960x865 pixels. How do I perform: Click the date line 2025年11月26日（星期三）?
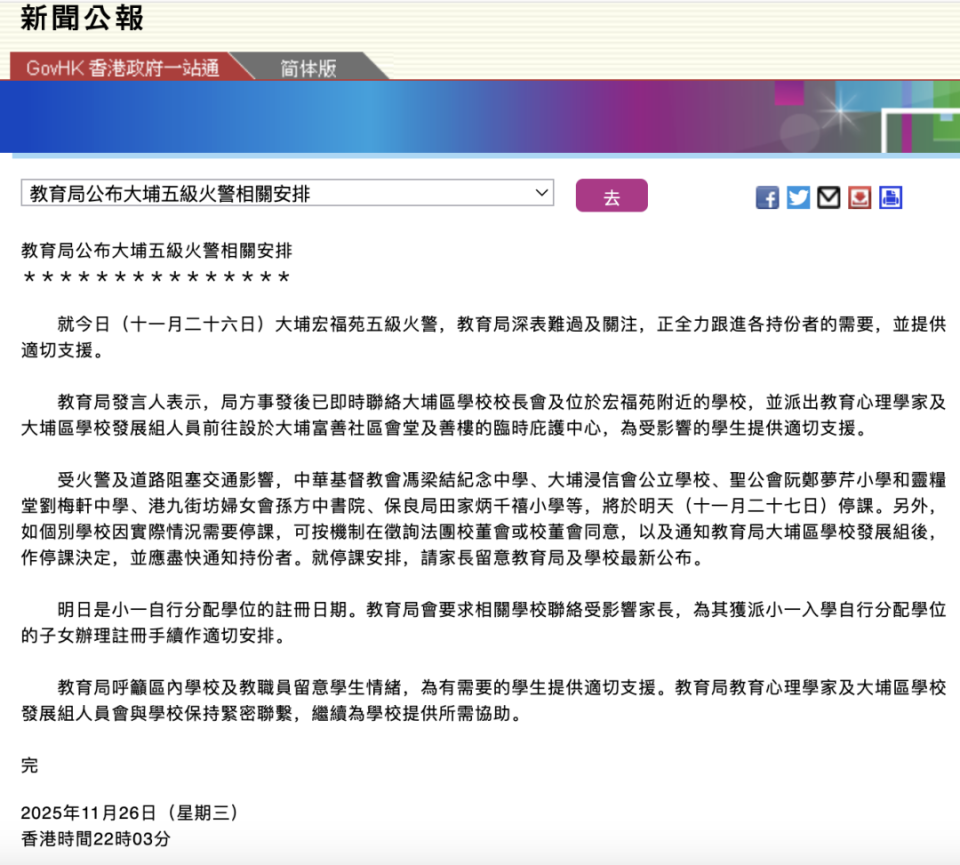(x=130, y=813)
